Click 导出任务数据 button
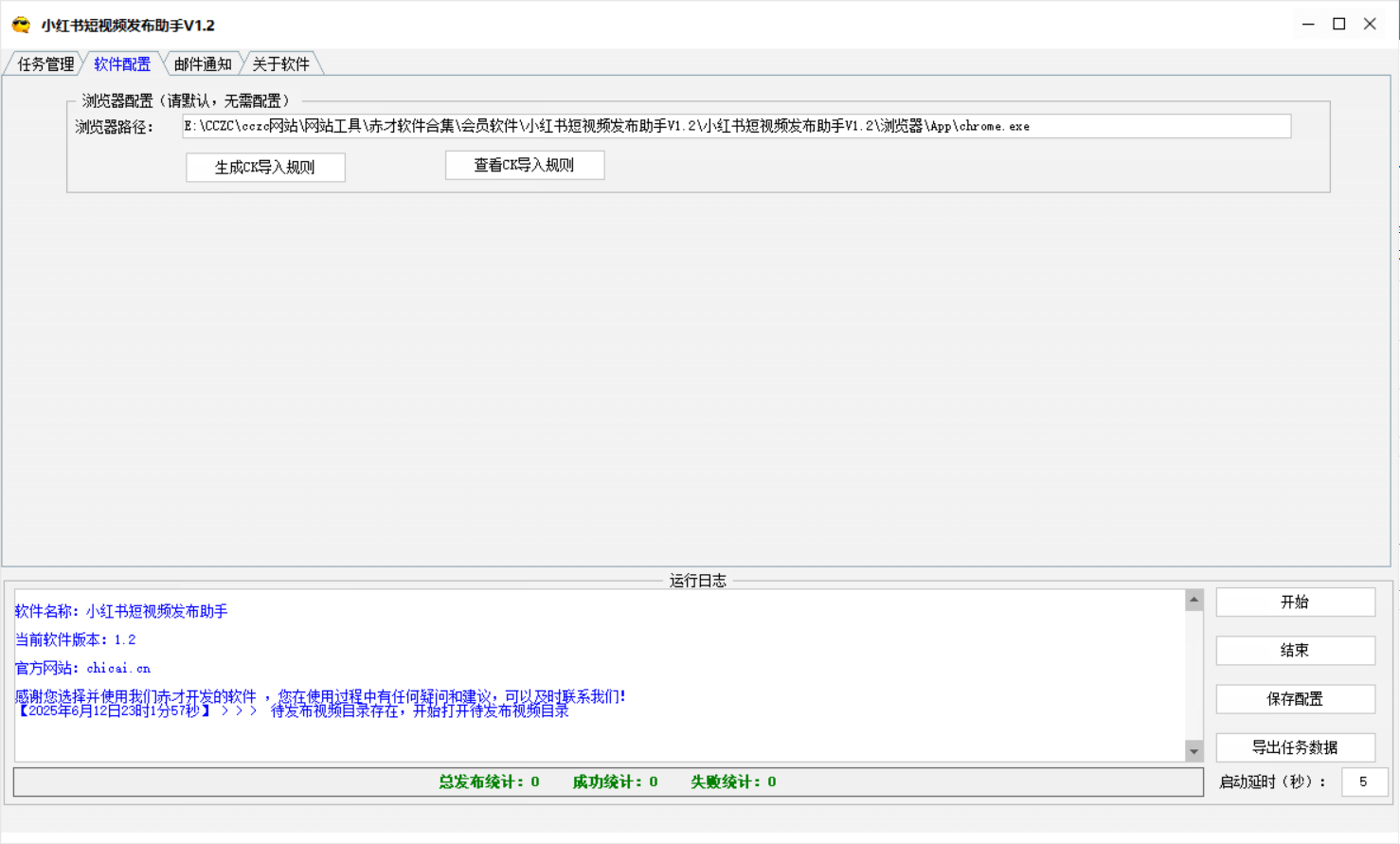The image size is (1400, 844). pos(1295,746)
